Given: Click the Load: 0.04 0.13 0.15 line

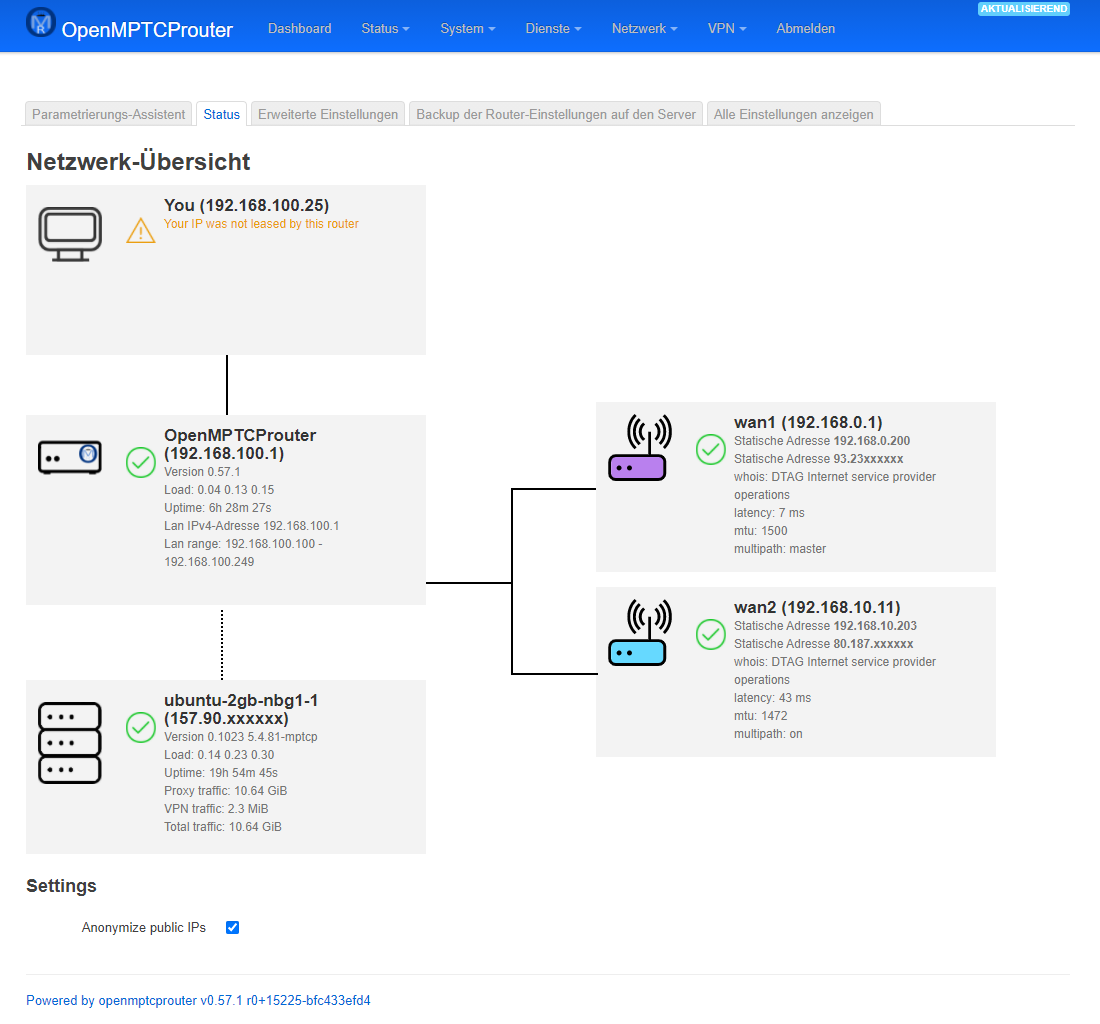Looking at the screenshot, I should click(219, 490).
